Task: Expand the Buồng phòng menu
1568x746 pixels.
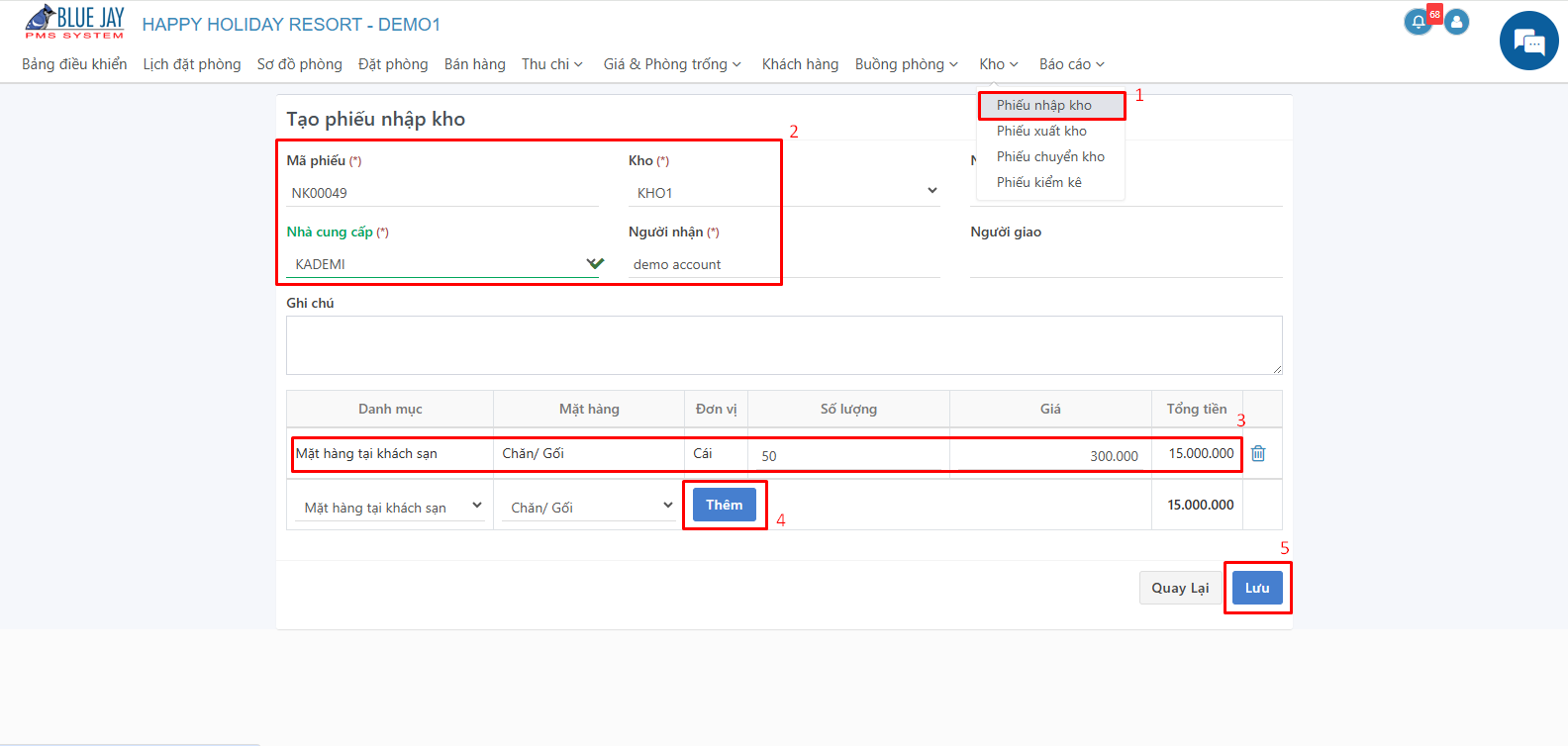Action: coord(907,64)
